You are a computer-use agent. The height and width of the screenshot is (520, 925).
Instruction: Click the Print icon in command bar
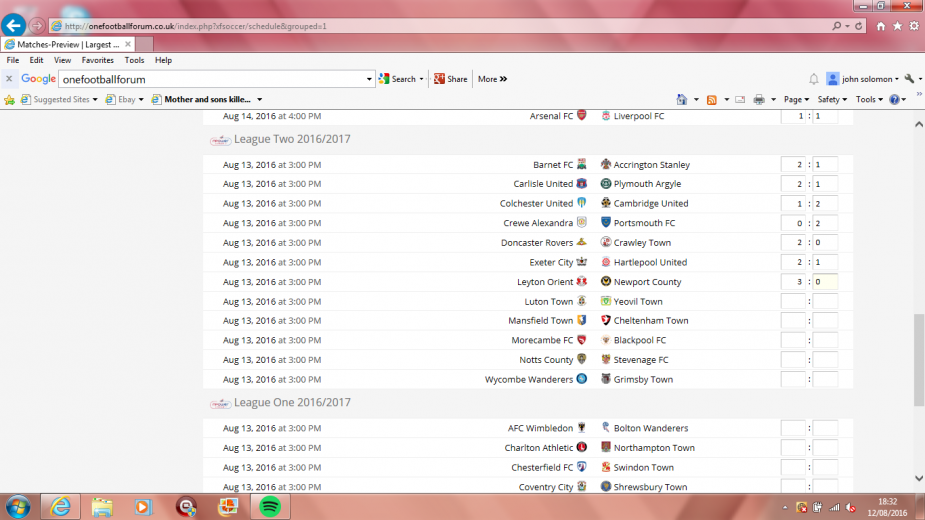click(759, 100)
